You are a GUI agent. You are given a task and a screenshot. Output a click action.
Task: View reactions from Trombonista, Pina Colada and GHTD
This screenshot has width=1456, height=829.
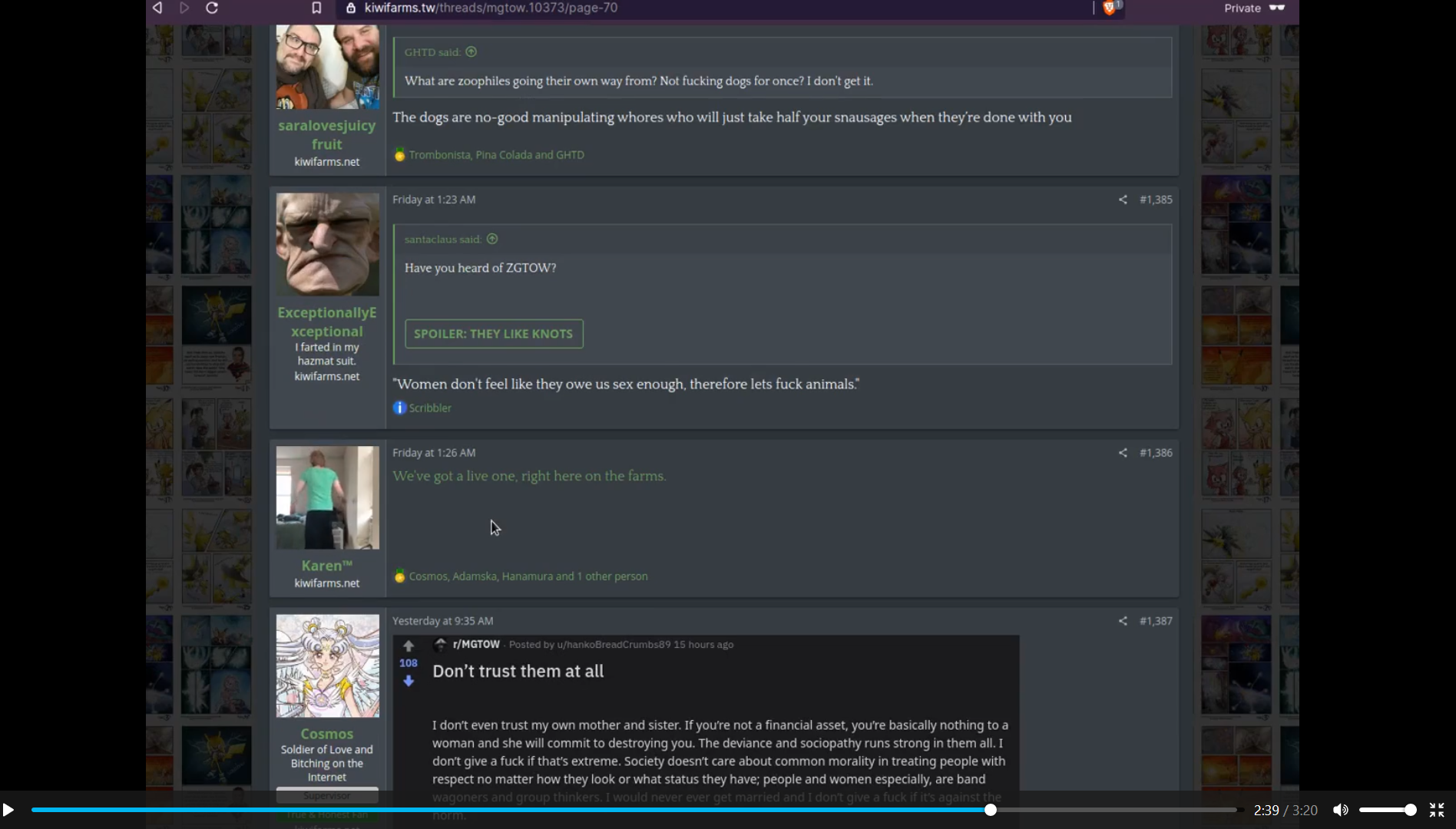pos(496,155)
